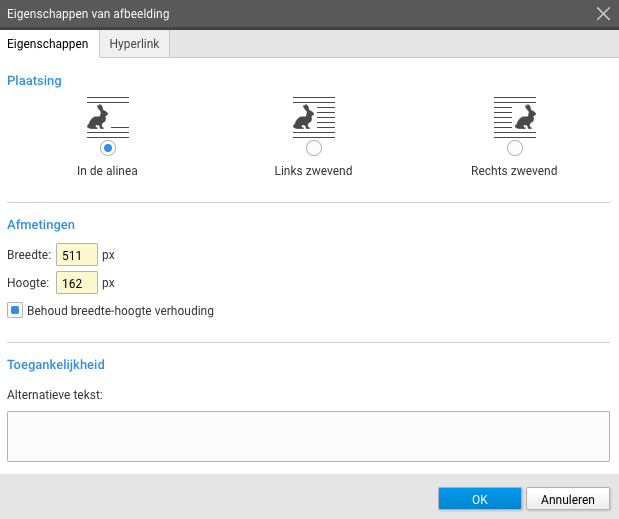Click the 'In de alinea' text label
This screenshot has width=619, height=519.
(107, 171)
